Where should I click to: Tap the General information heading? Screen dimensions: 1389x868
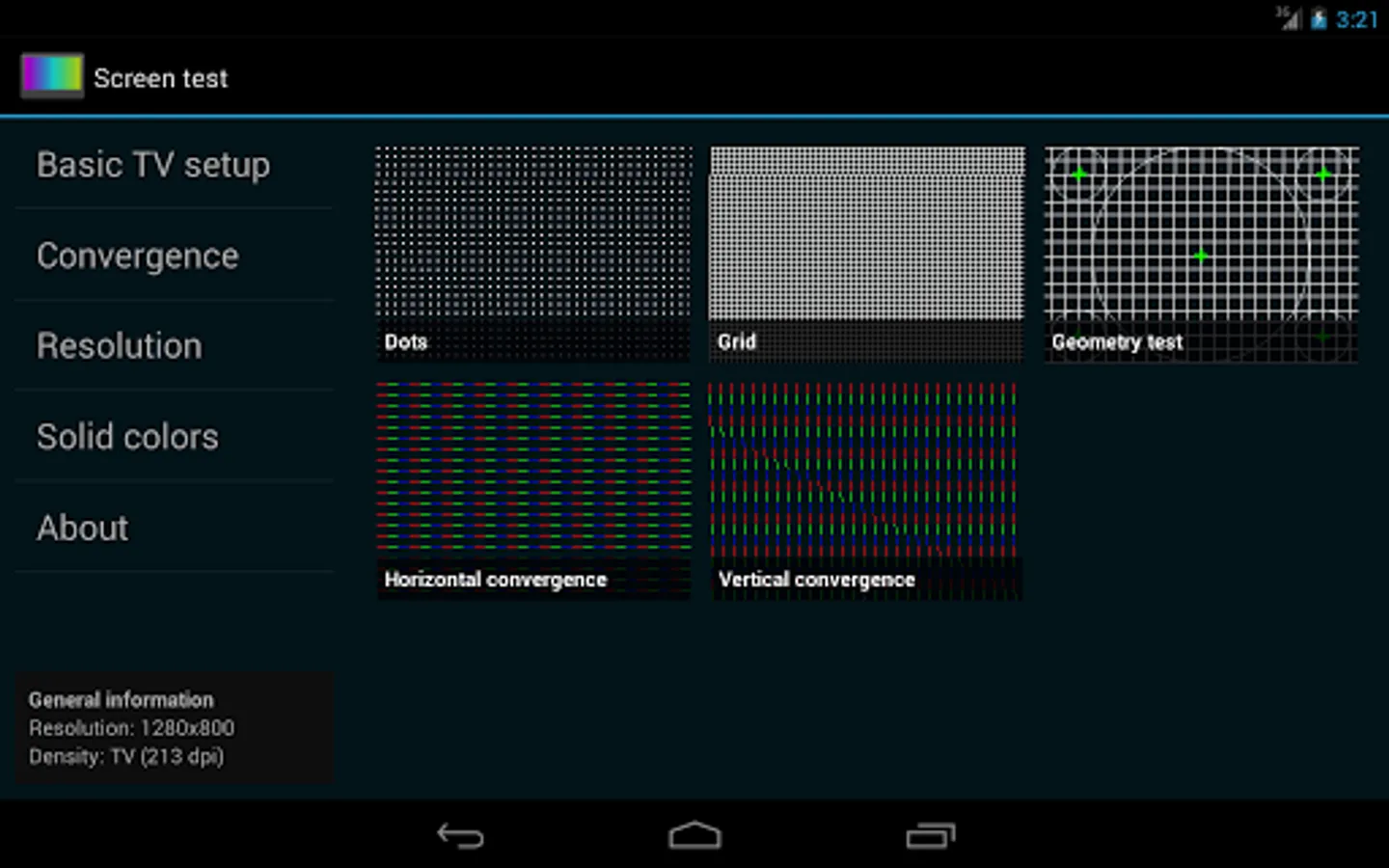coord(122,700)
